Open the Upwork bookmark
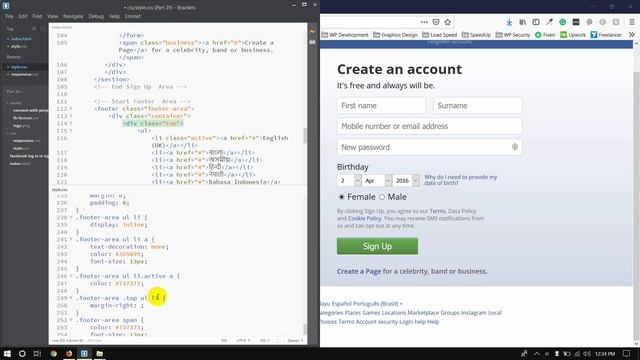 (x=573, y=35)
